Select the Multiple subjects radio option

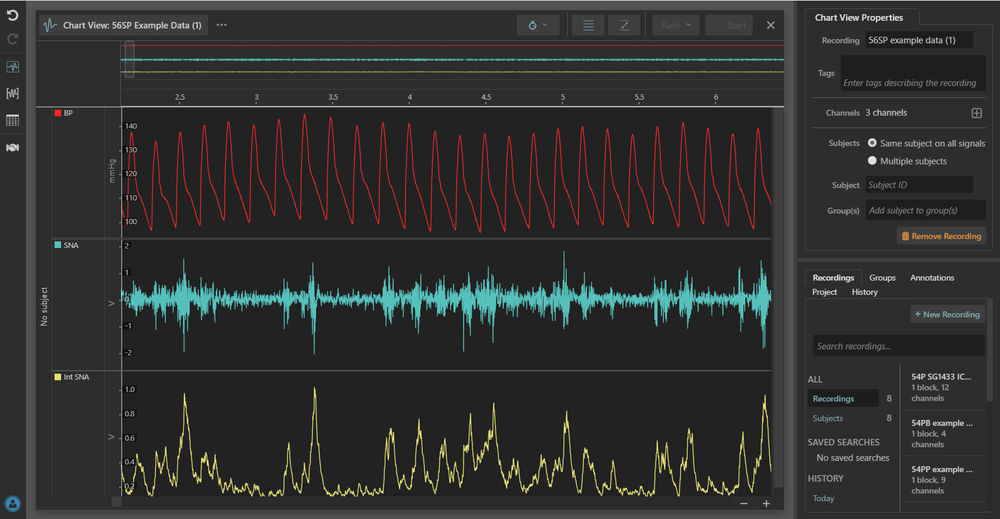[x=873, y=161]
